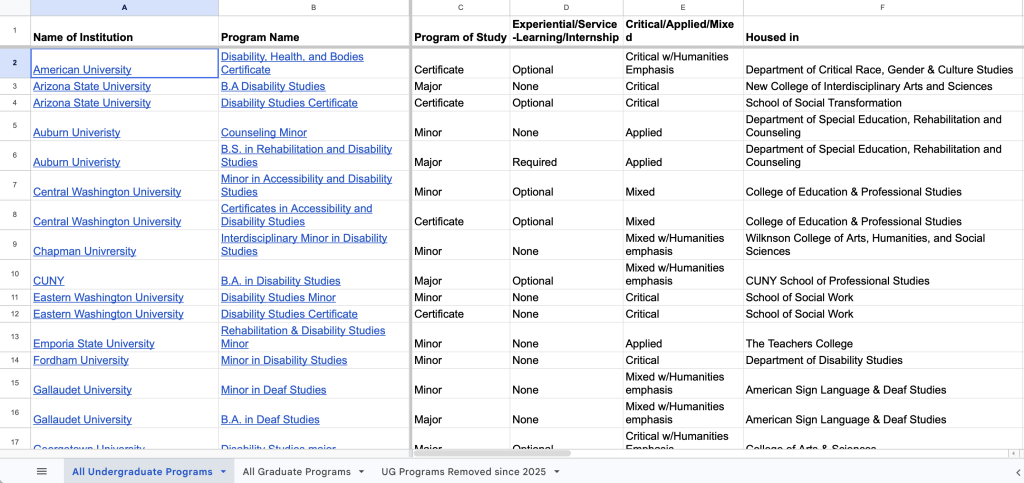This screenshot has height=483, width=1024.
Task: Select column A header
Action: point(124,7)
